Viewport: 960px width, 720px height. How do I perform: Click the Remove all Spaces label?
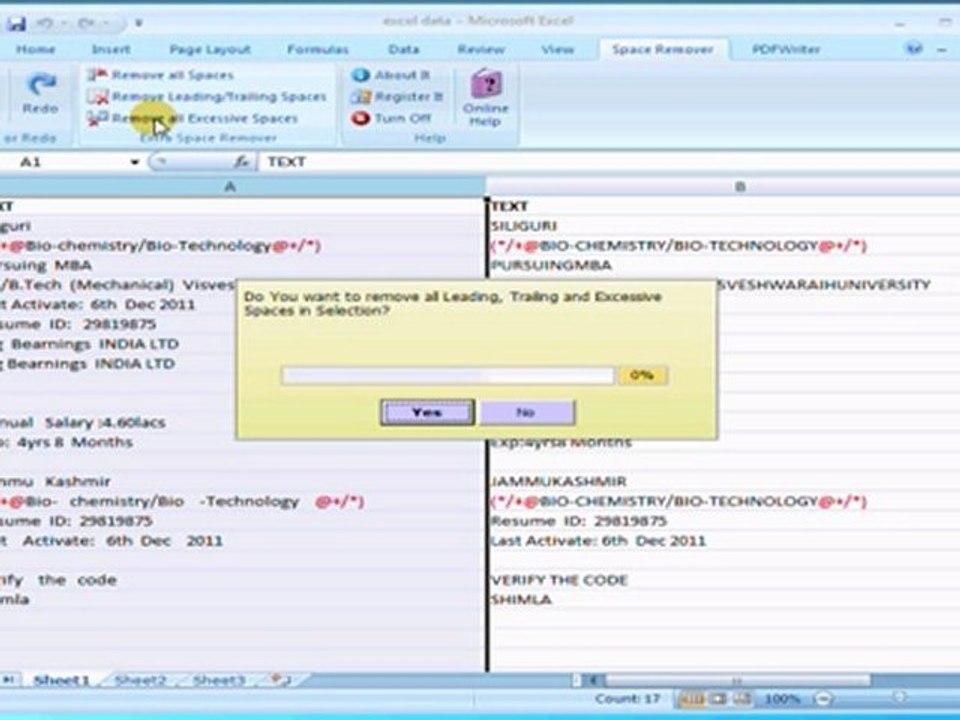[x=173, y=75]
